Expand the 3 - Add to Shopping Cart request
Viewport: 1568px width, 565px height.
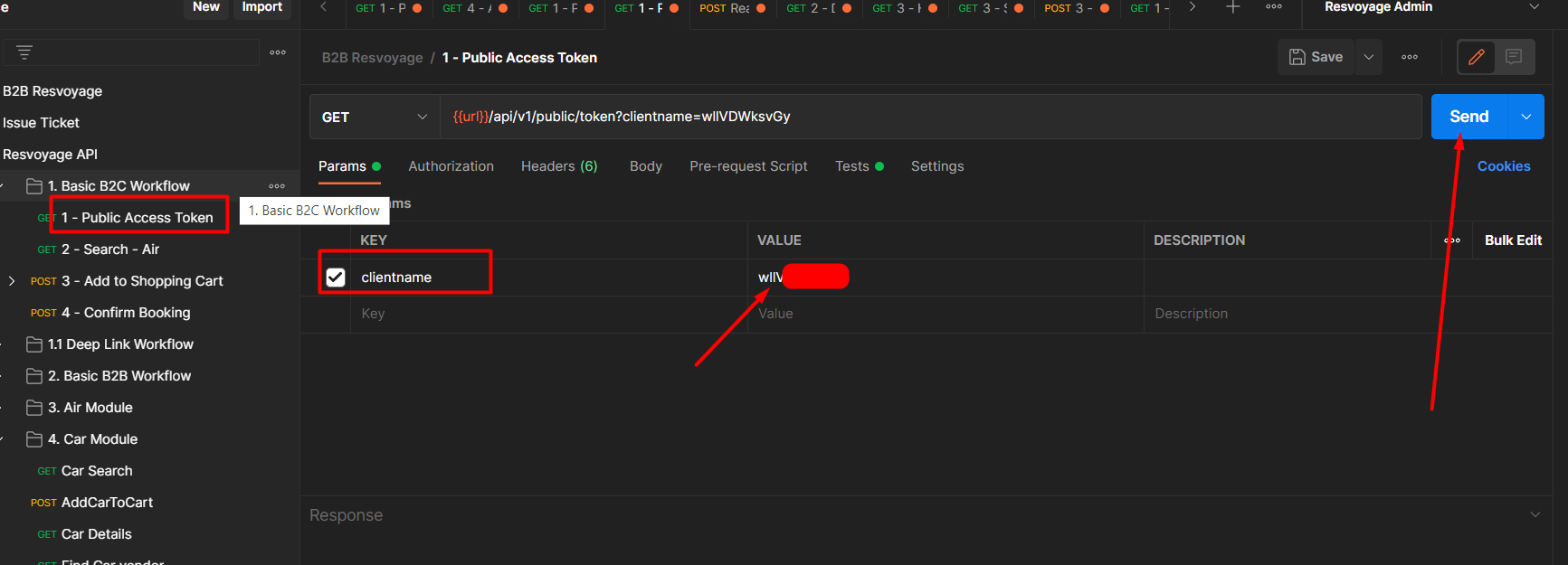12,281
